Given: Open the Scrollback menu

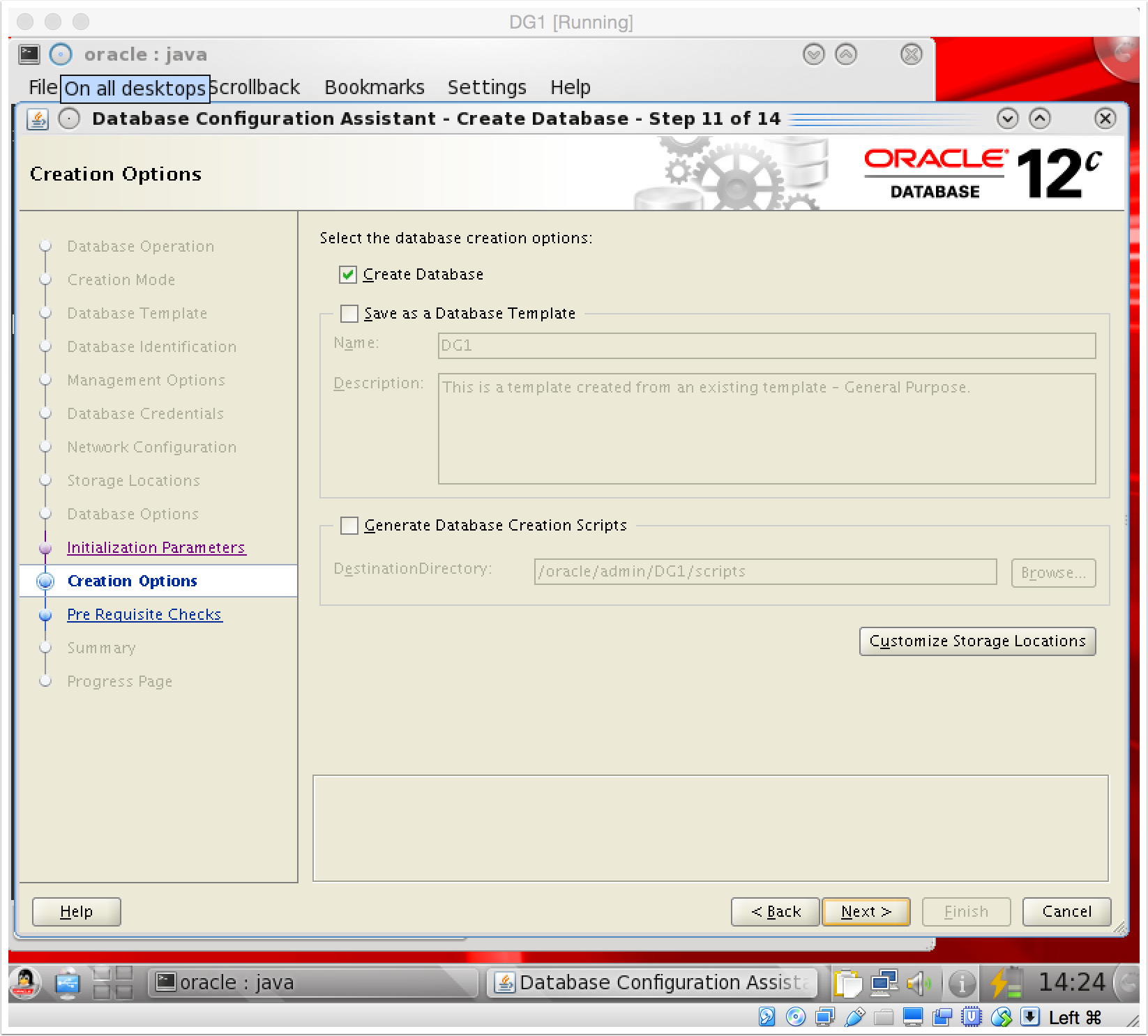Looking at the screenshot, I should (x=255, y=87).
